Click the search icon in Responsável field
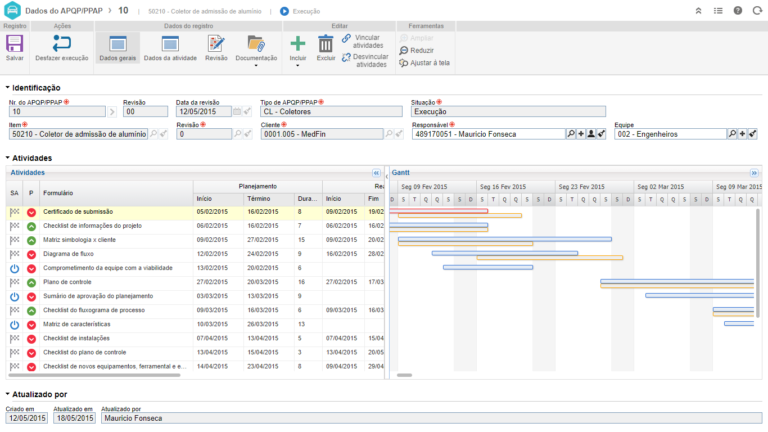 [x=571, y=133]
